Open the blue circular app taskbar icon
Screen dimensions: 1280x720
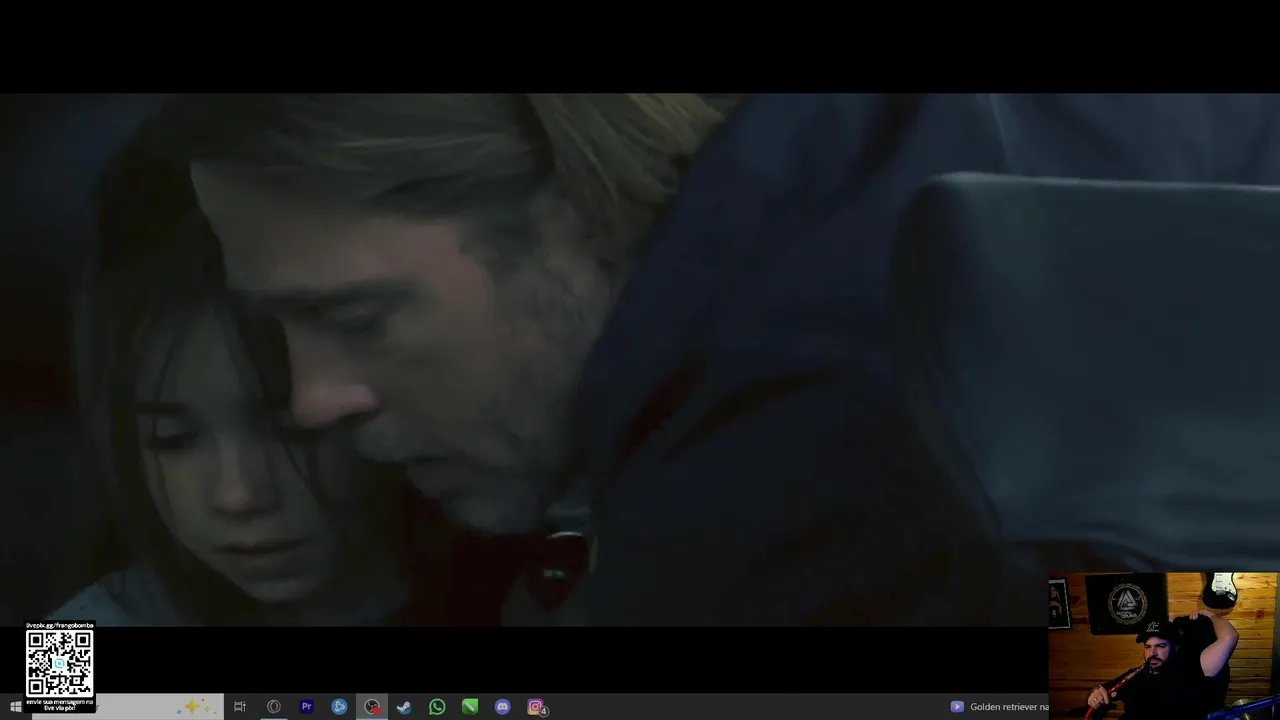(339, 707)
